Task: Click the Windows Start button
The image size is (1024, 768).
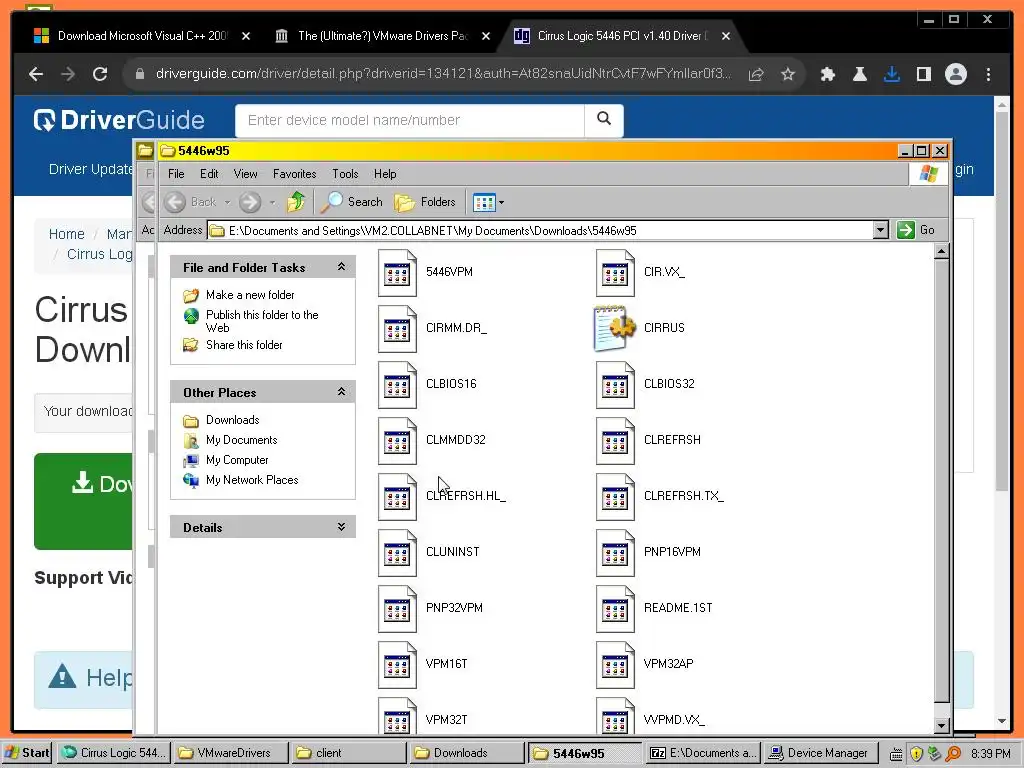Action: (27, 753)
